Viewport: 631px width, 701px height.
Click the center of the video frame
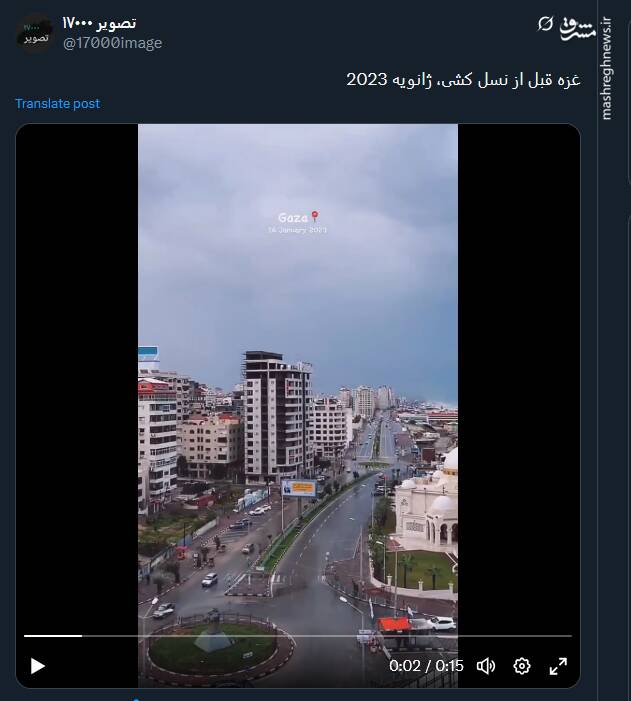tap(298, 406)
